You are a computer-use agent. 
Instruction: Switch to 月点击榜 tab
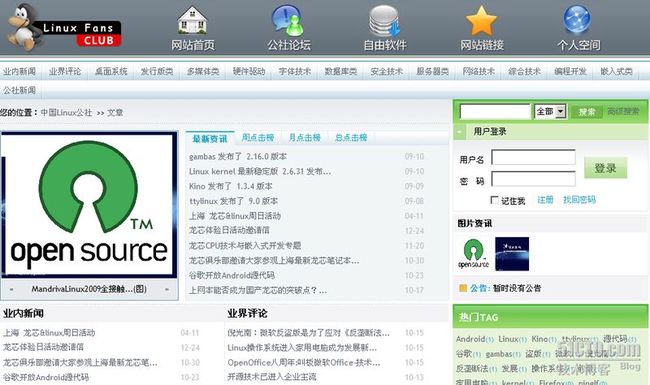[x=304, y=137]
